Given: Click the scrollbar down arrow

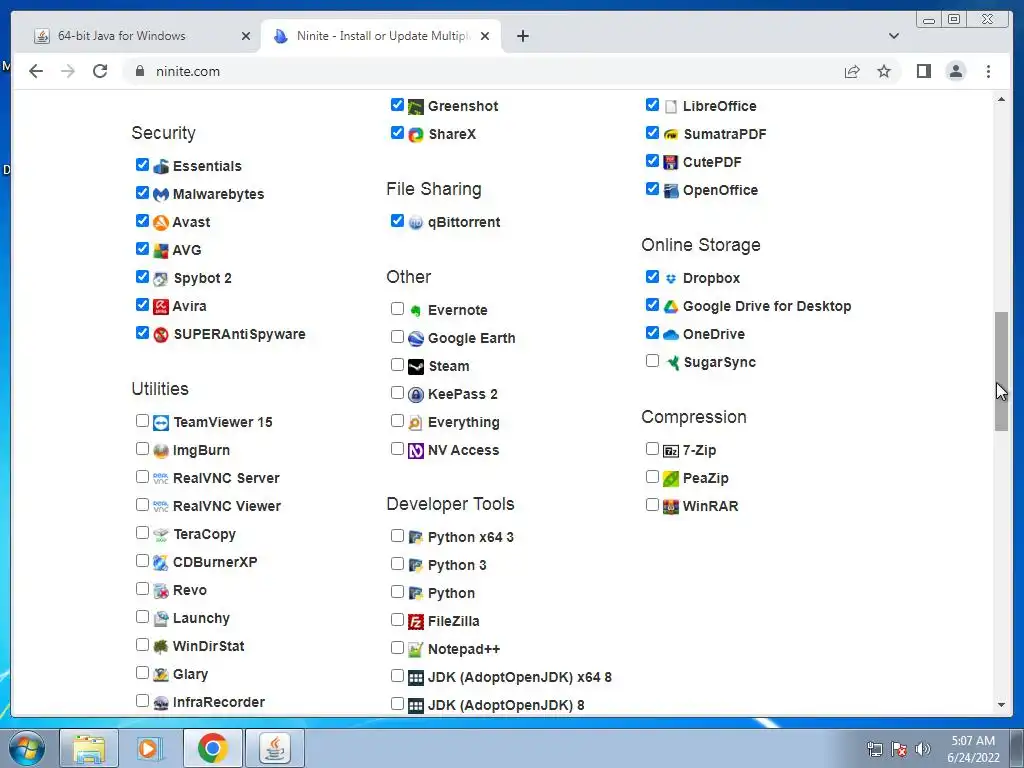Looking at the screenshot, I should pyautogui.click(x=1001, y=705).
